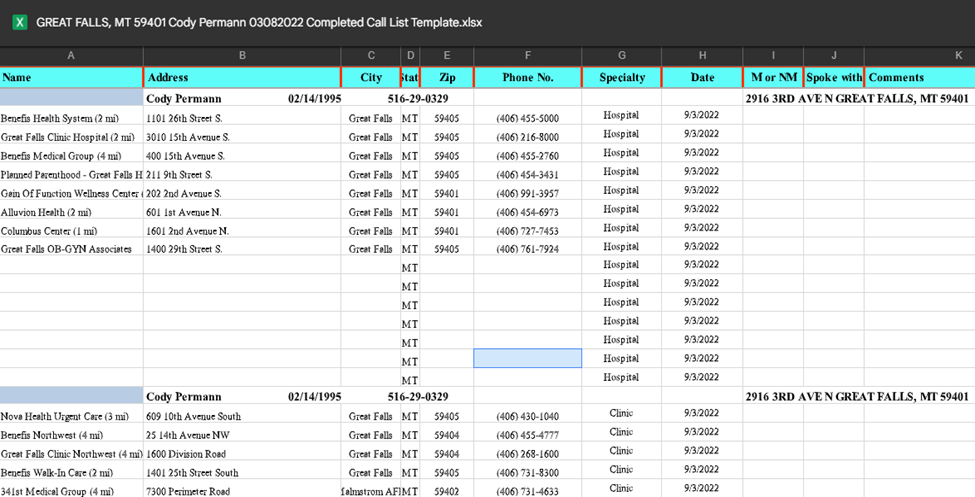Select address 1401 25th Street South

[x=242, y=472]
